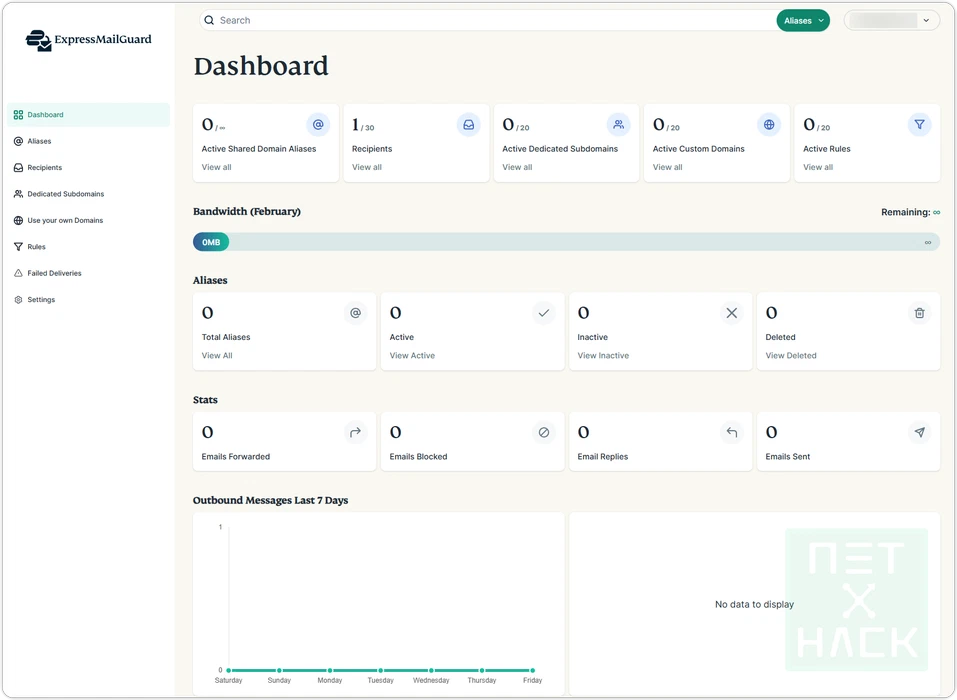Click View Deleted link under Deleted

tap(790, 355)
